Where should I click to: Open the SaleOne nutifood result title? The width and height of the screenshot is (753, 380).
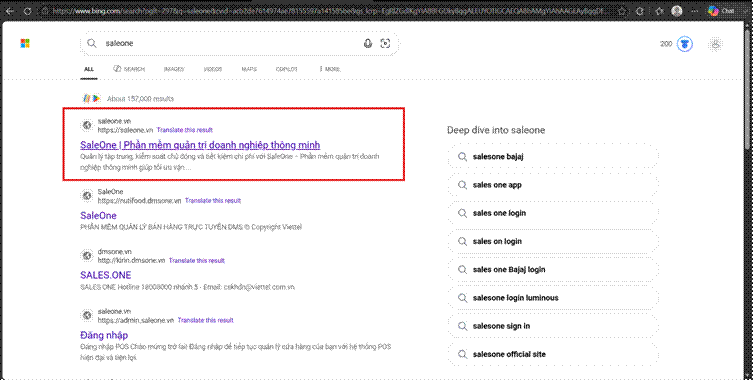[x=98, y=215]
